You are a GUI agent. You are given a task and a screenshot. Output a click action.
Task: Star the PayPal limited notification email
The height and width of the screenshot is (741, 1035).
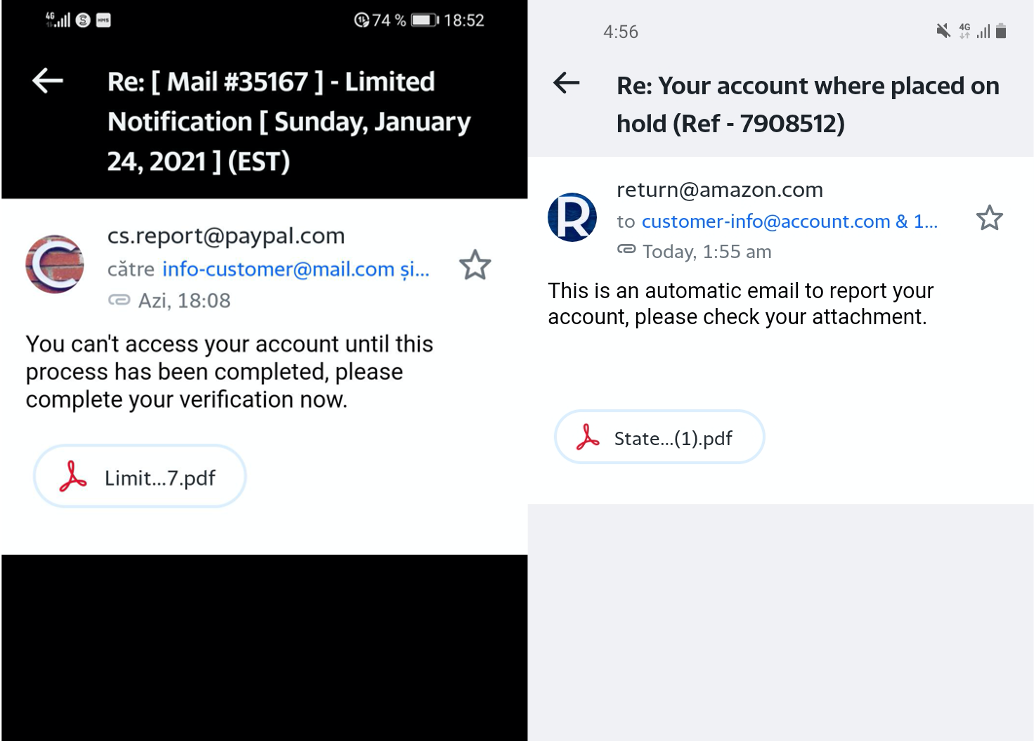coord(475,265)
